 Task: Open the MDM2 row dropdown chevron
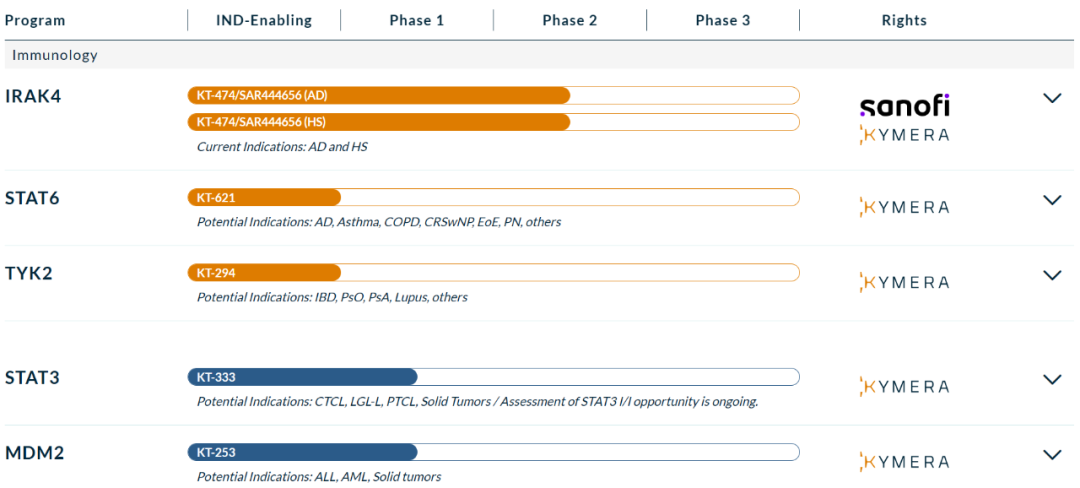(1051, 454)
